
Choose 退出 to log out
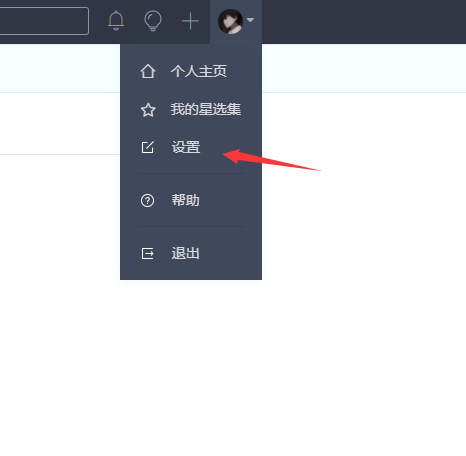[x=186, y=253]
